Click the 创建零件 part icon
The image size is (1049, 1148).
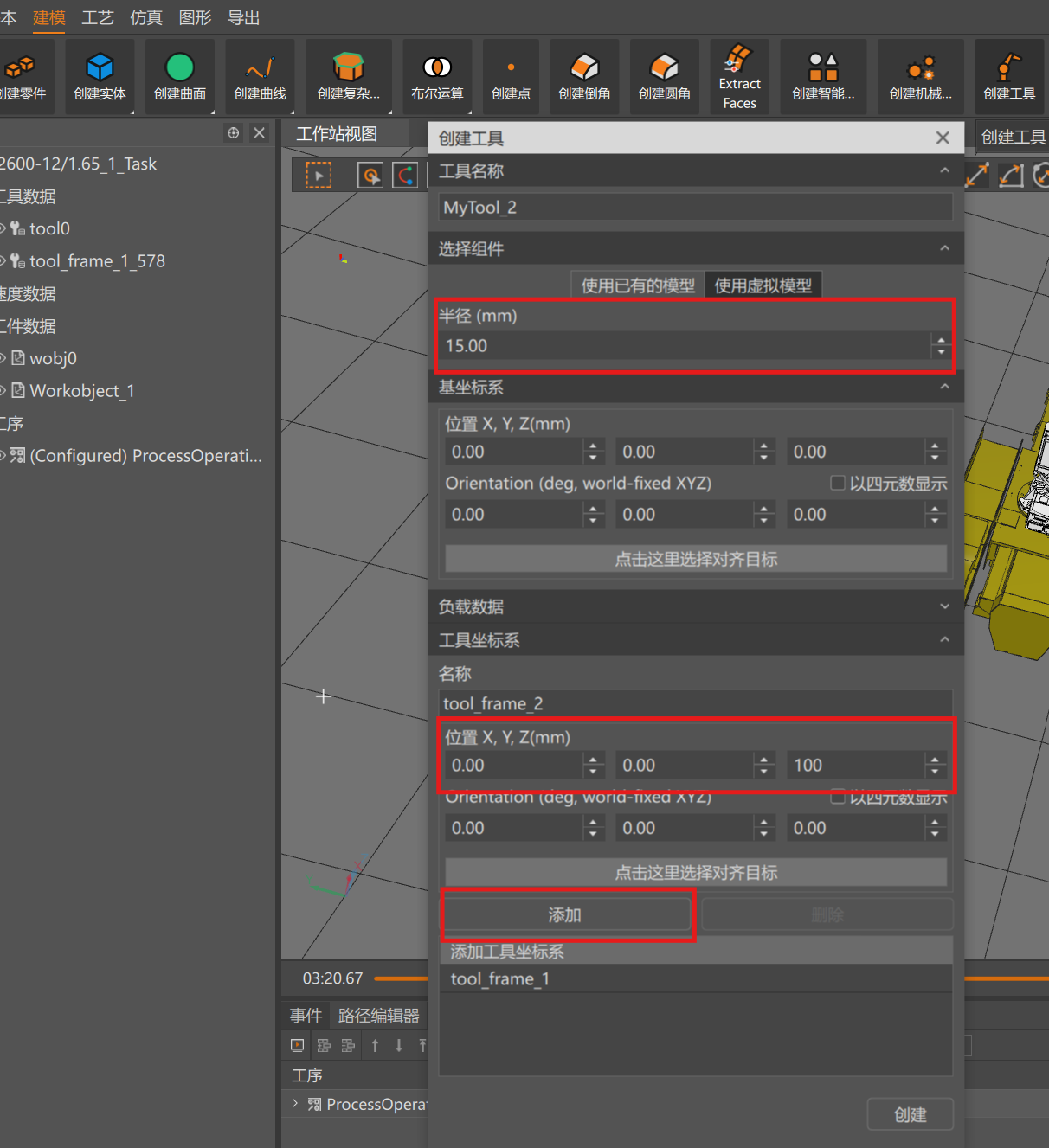tap(19, 67)
